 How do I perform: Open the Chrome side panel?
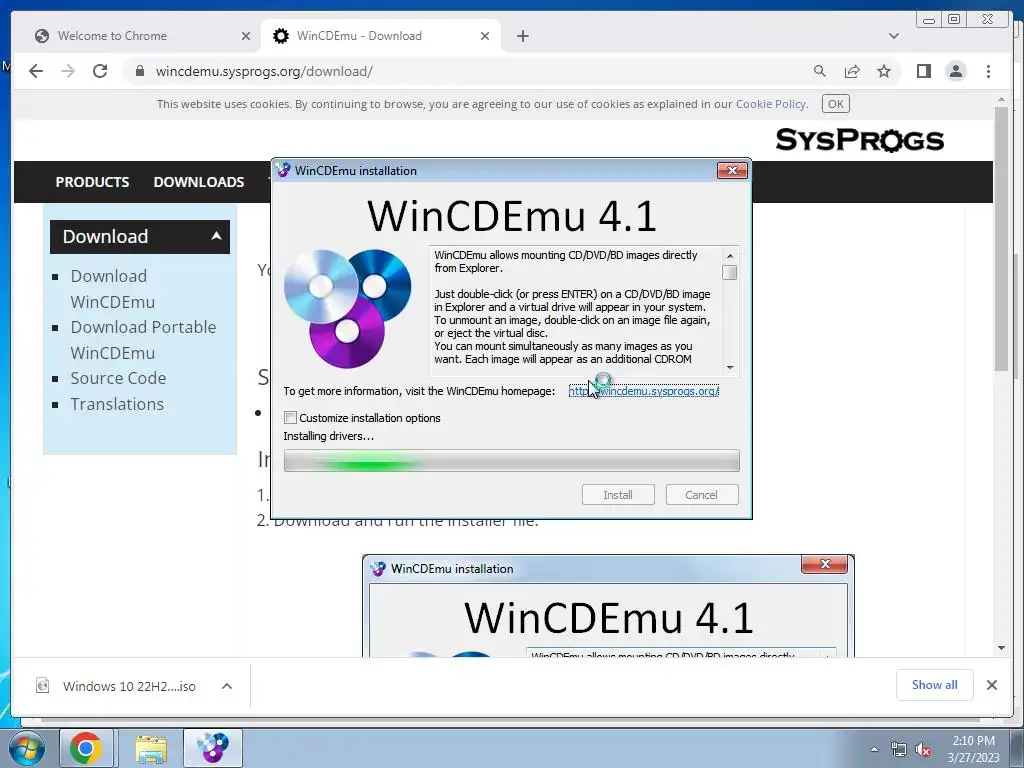(923, 71)
